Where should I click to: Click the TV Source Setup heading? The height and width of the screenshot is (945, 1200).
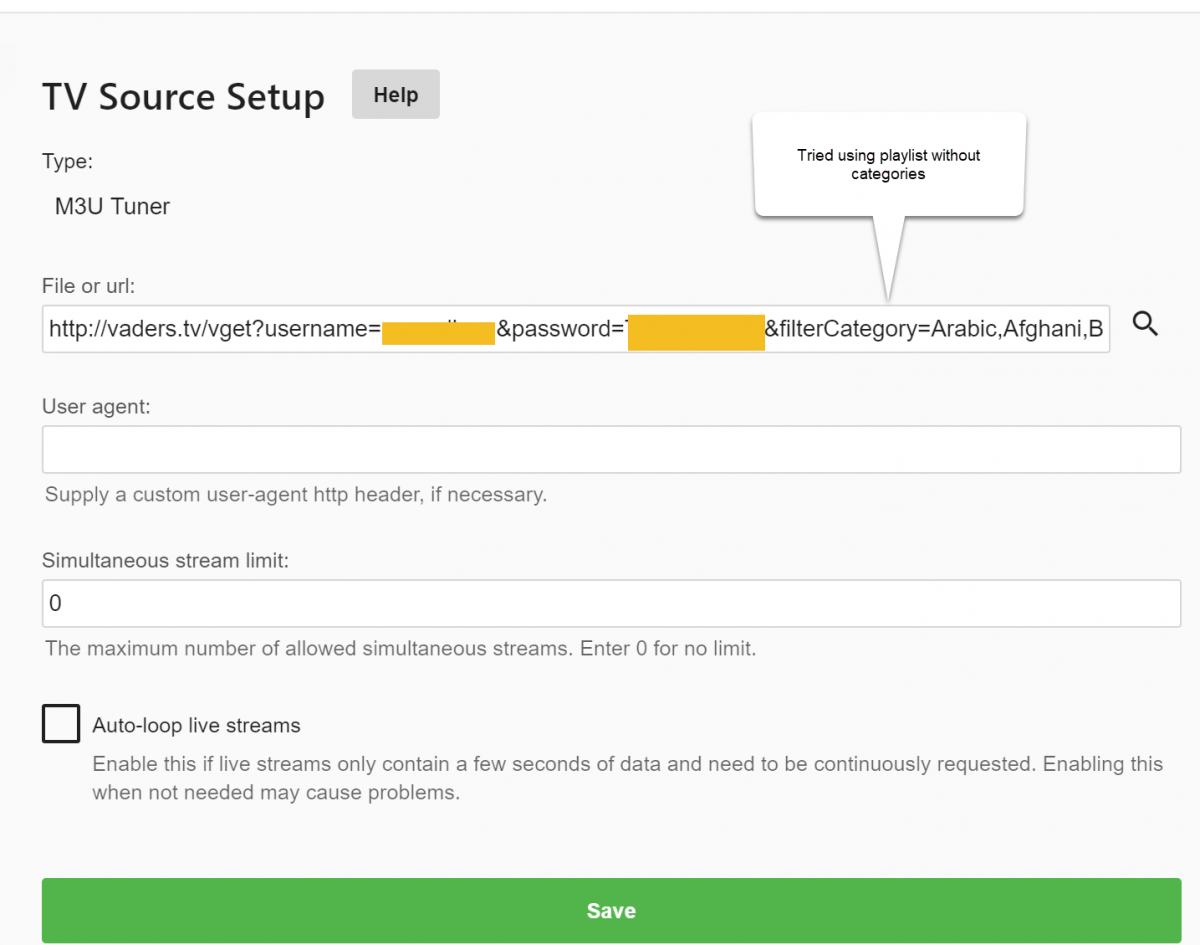click(183, 97)
